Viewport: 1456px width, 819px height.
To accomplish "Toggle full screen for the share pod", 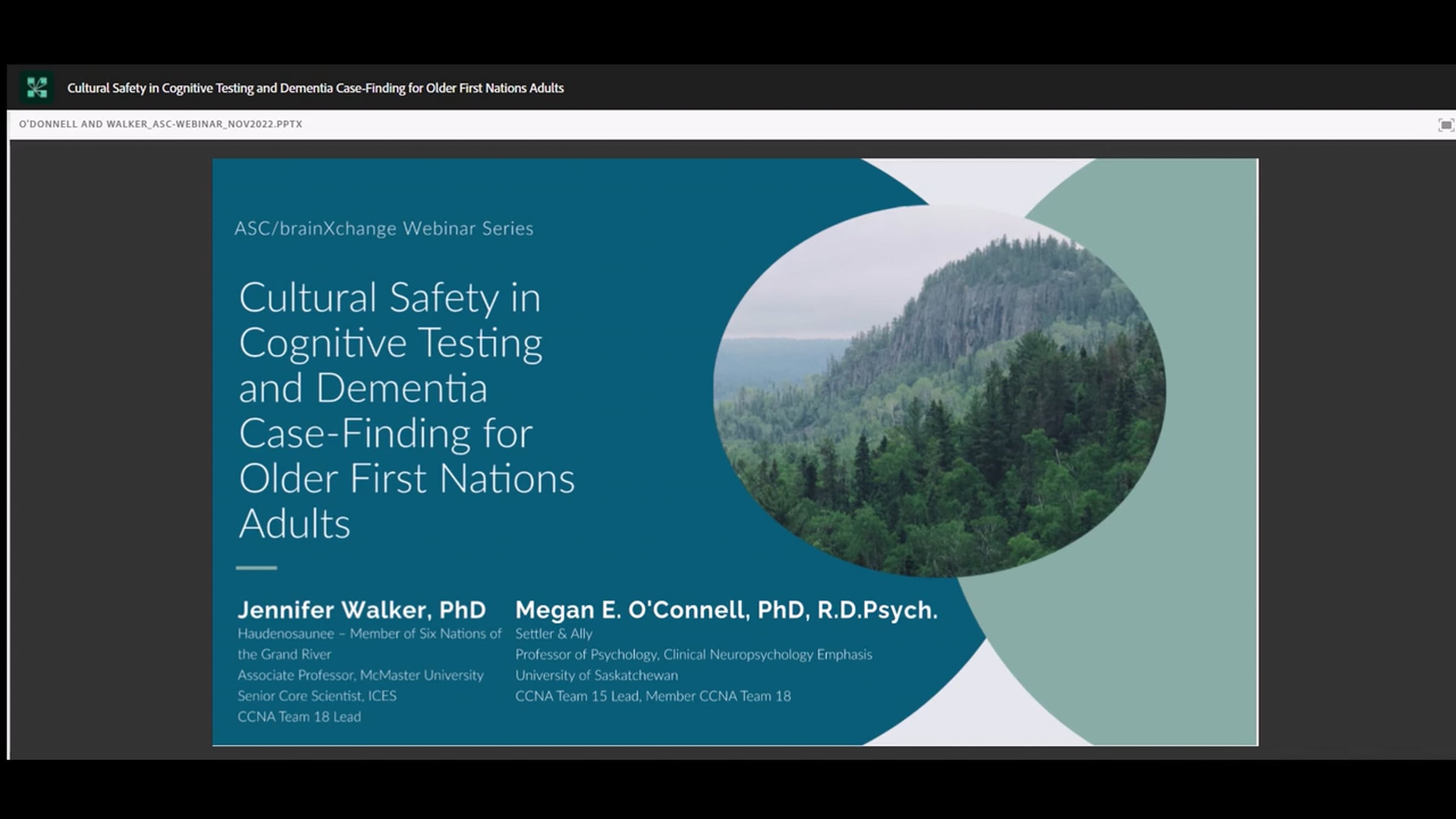I will [1446, 125].
